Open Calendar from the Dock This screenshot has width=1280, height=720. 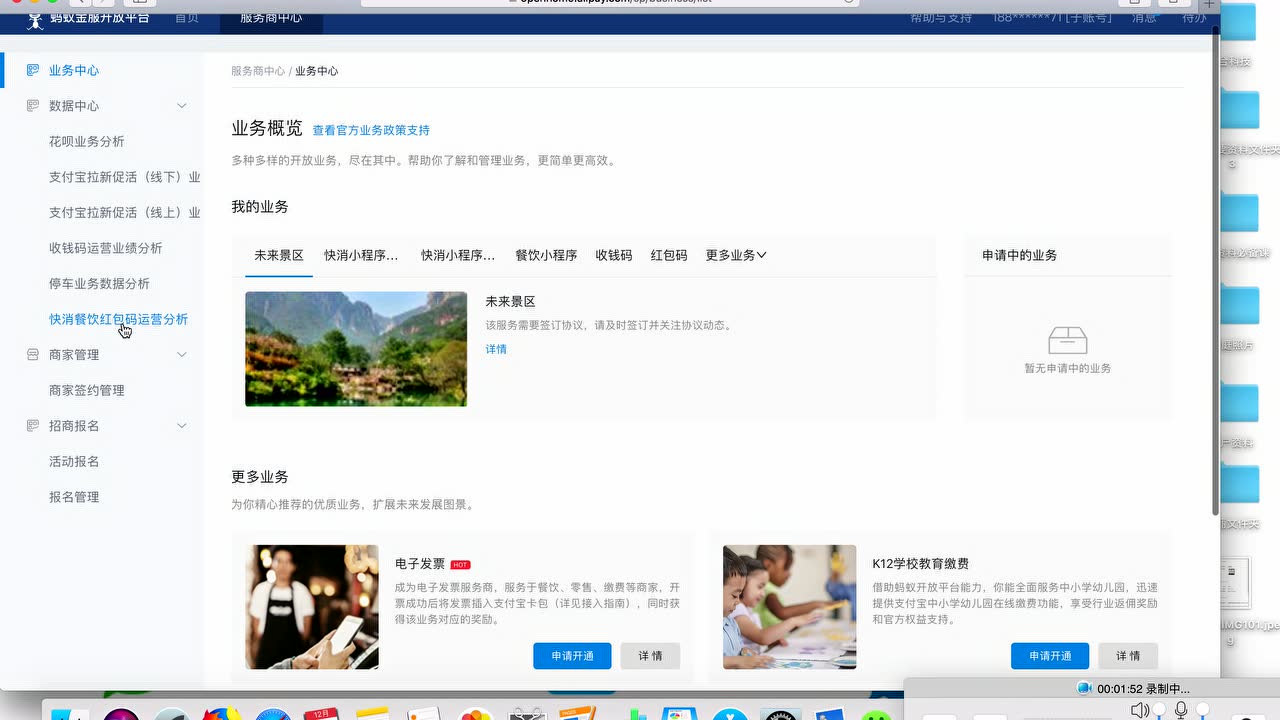pyautogui.click(x=322, y=714)
